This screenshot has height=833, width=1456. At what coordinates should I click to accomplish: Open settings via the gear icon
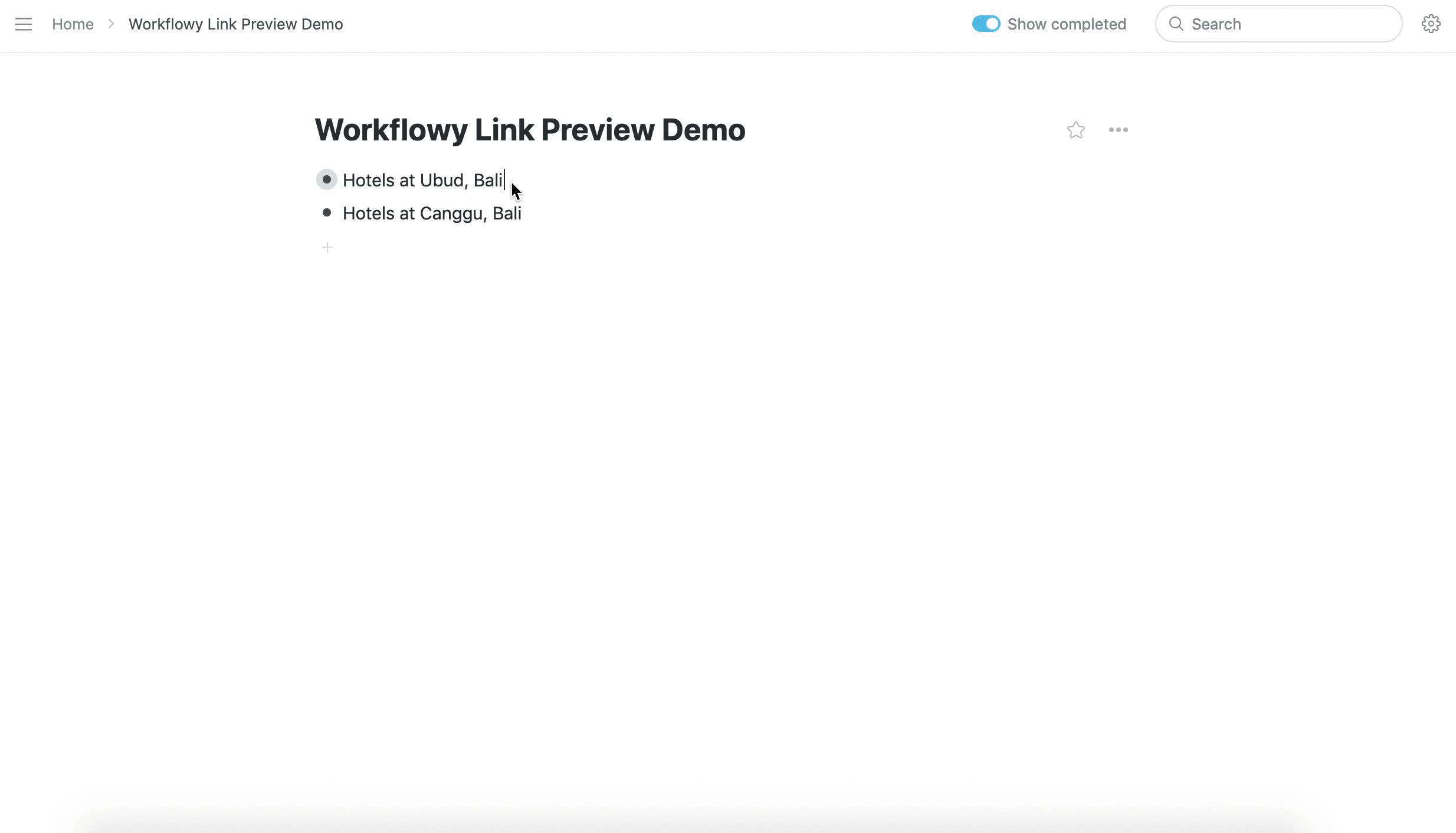pos(1431,24)
